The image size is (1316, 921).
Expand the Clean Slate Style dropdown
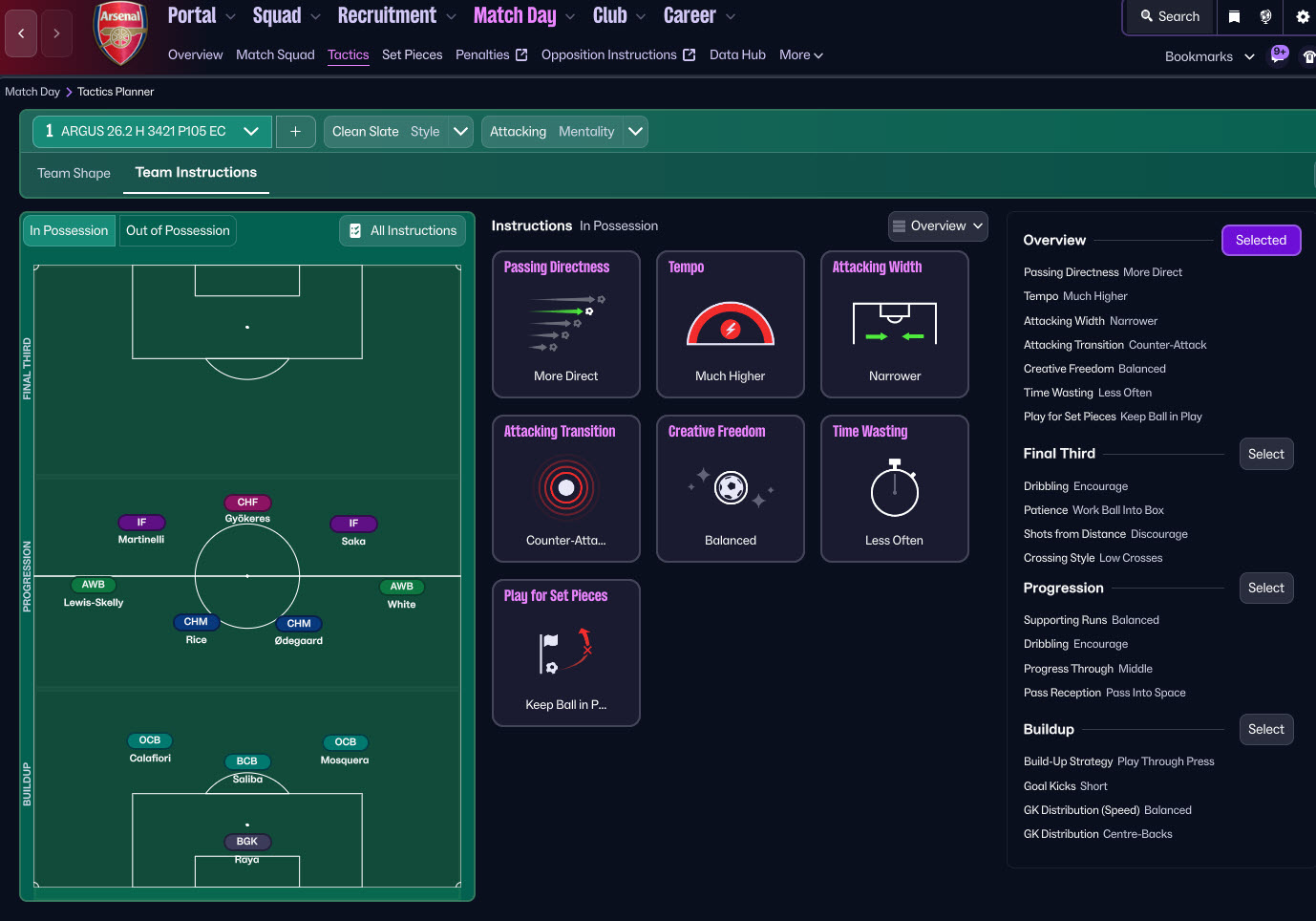coord(460,132)
